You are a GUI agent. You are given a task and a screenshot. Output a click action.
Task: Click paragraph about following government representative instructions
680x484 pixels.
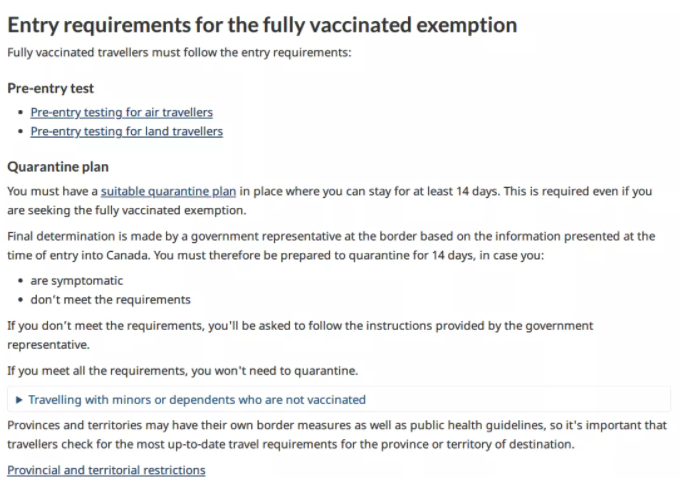pos(300,333)
